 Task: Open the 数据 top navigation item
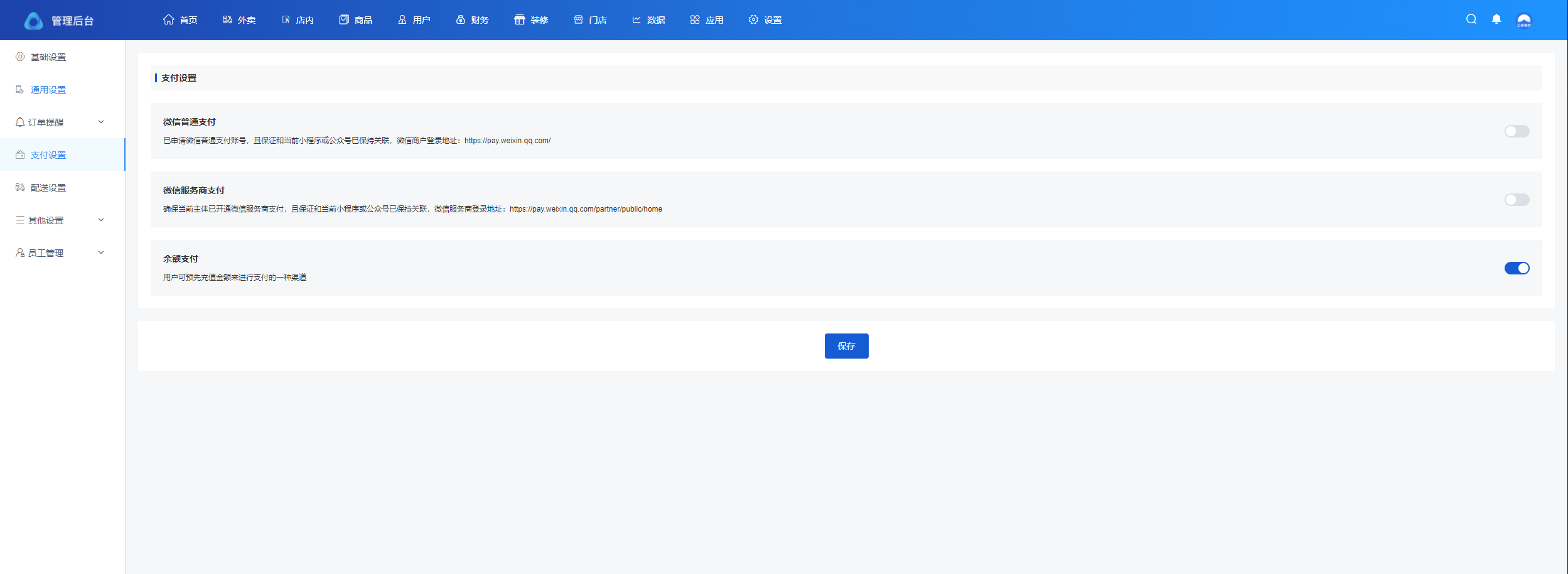[649, 20]
